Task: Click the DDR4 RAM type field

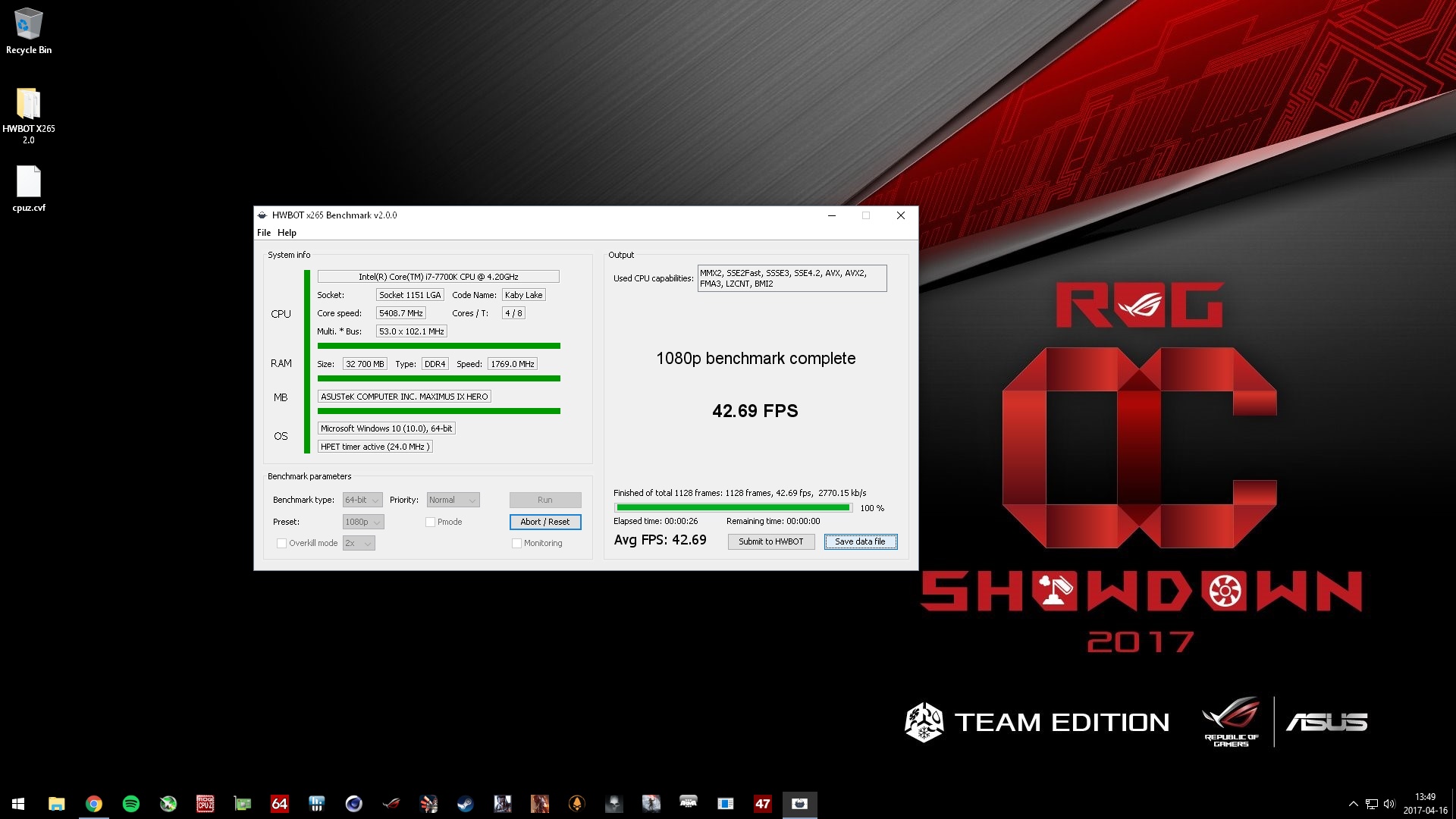Action: tap(435, 364)
